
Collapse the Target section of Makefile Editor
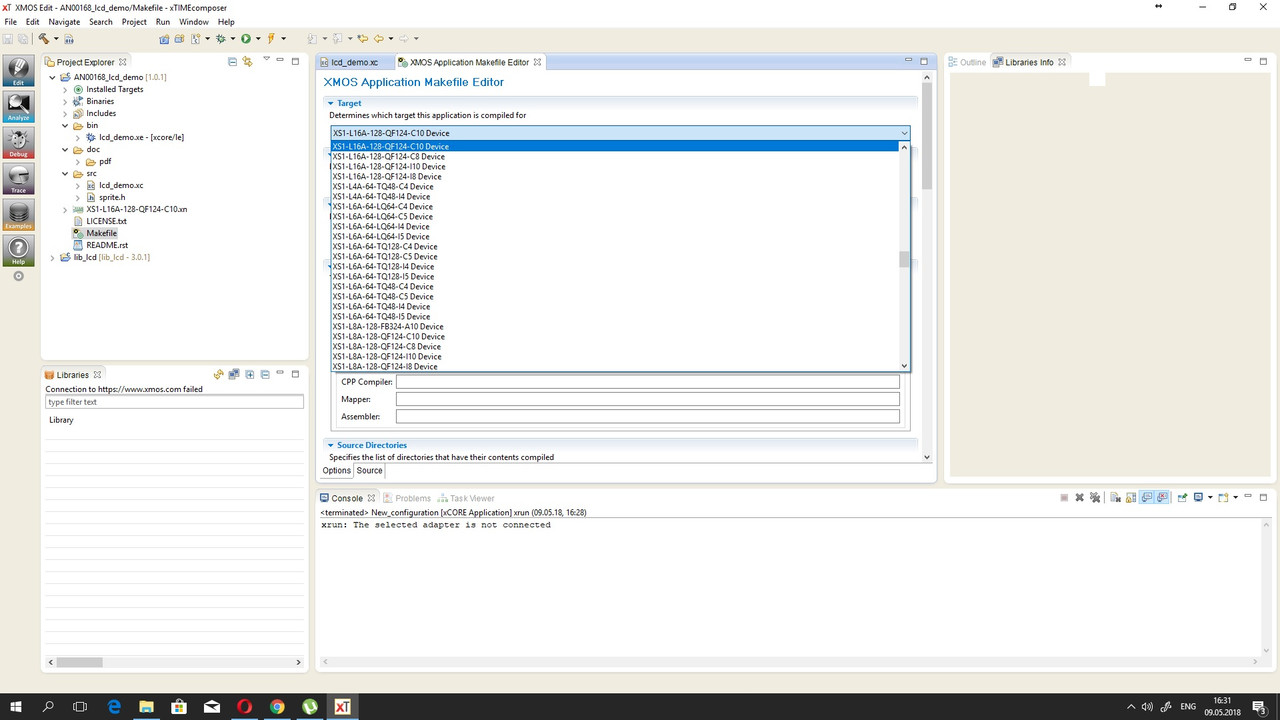[x=331, y=103]
